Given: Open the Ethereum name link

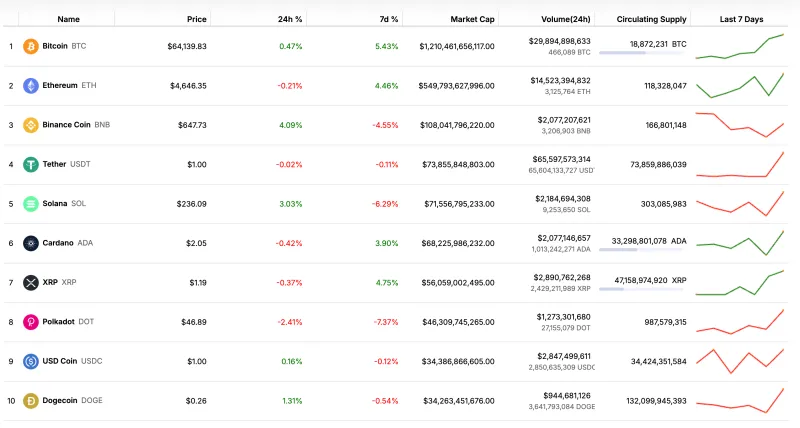Looking at the screenshot, I should tap(60, 85).
